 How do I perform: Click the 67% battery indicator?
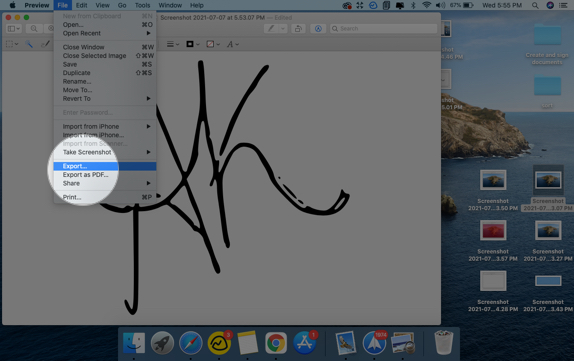461,5
